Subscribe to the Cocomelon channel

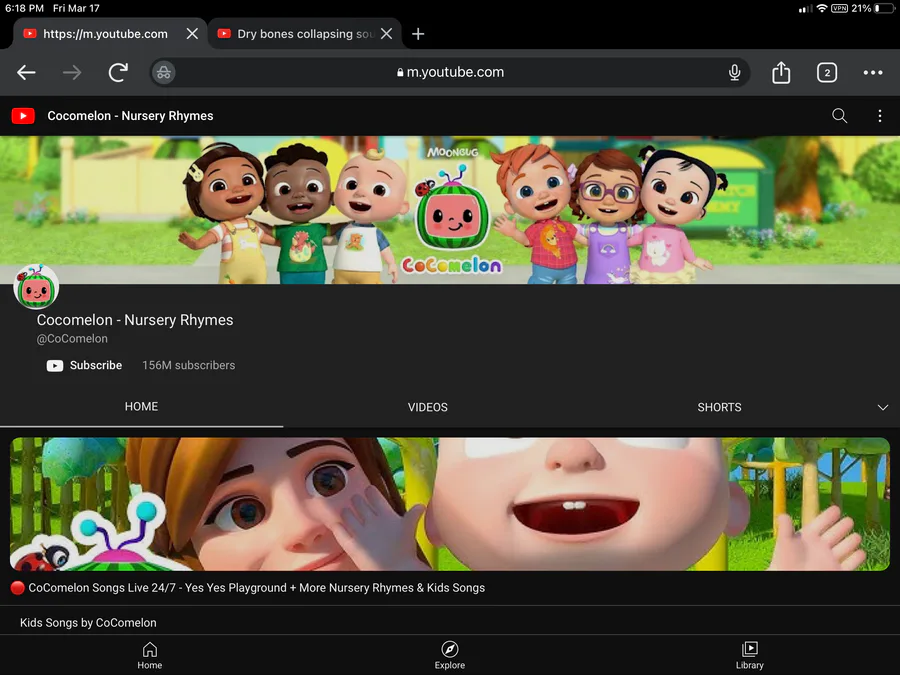[x=84, y=366]
